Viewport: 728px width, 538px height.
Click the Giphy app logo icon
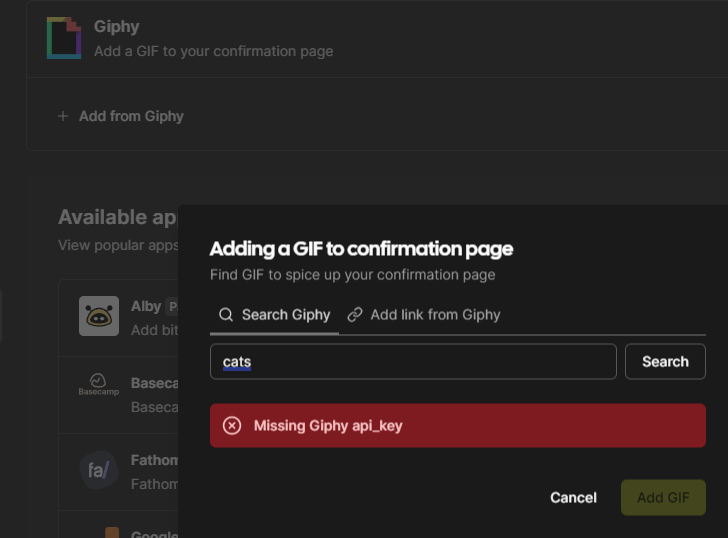(x=64, y=38)
